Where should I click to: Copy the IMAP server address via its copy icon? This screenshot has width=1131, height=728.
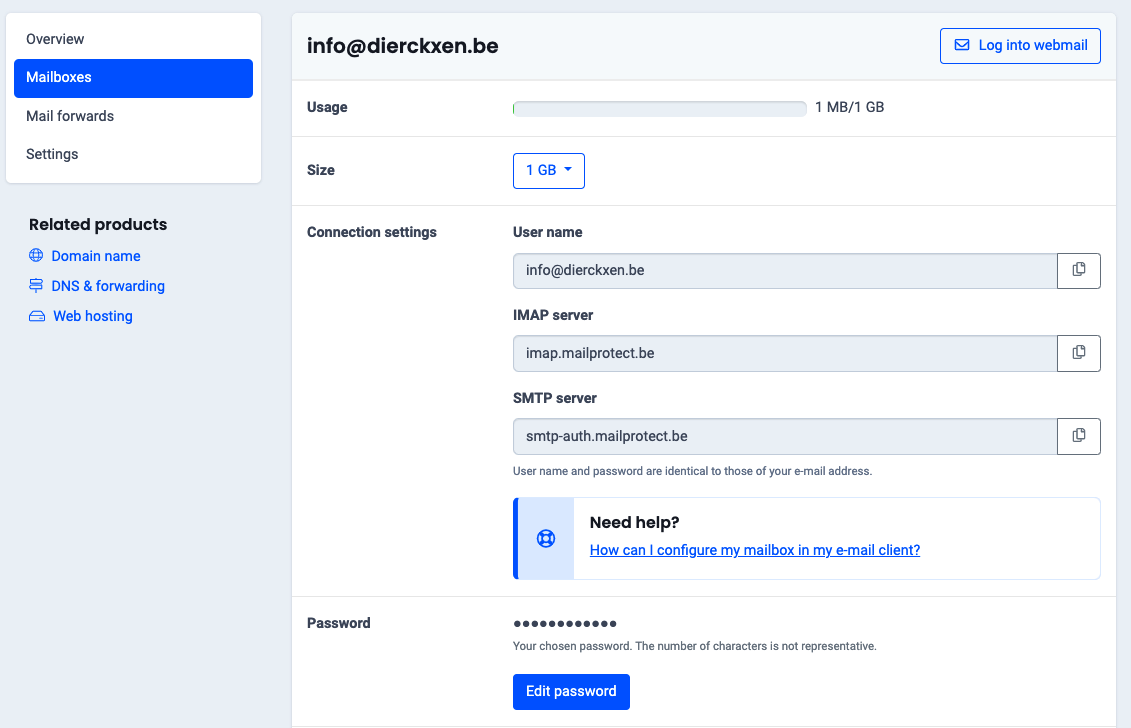(1078, 353)
